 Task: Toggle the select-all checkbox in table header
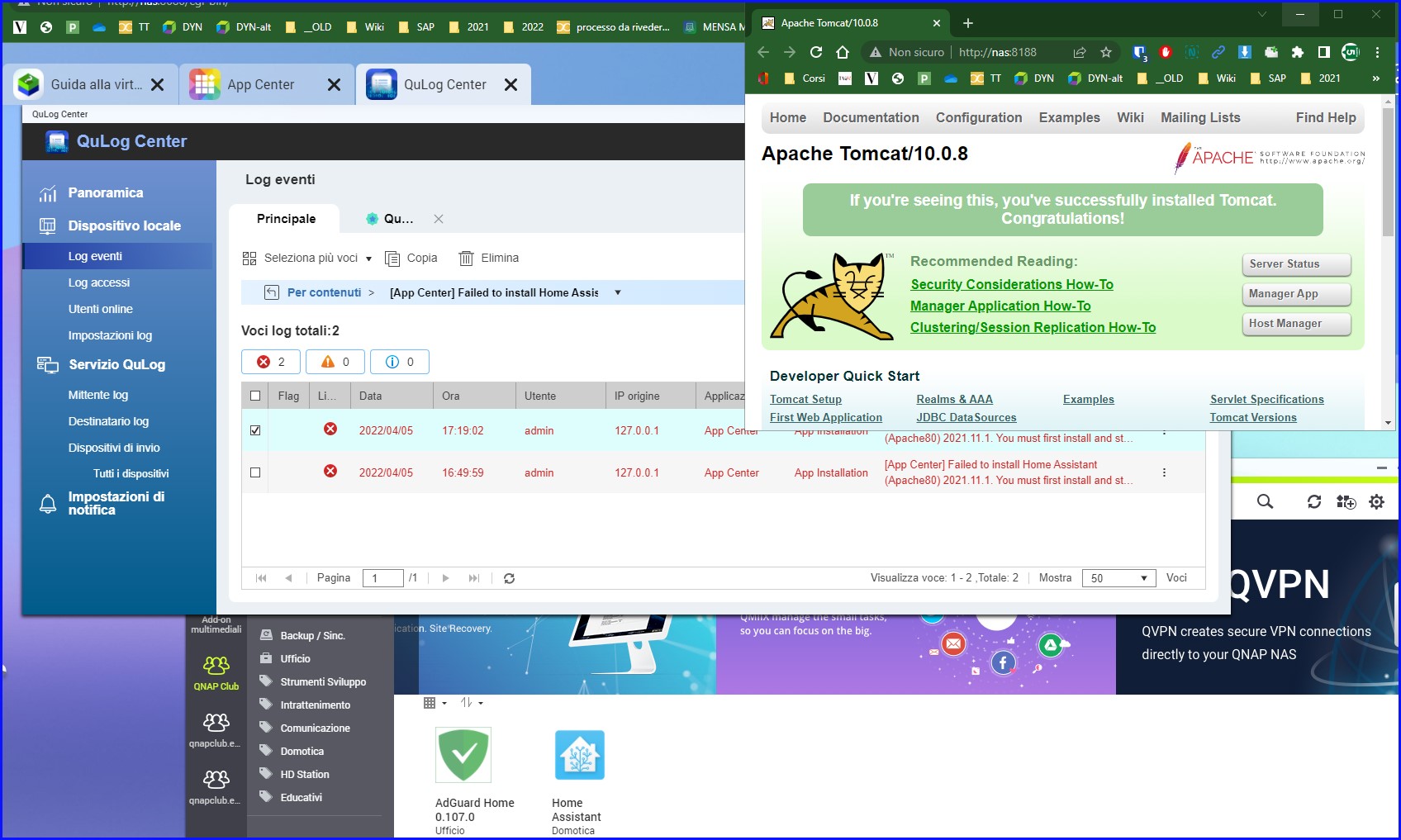pyautogui.click(x=255, y=396)
